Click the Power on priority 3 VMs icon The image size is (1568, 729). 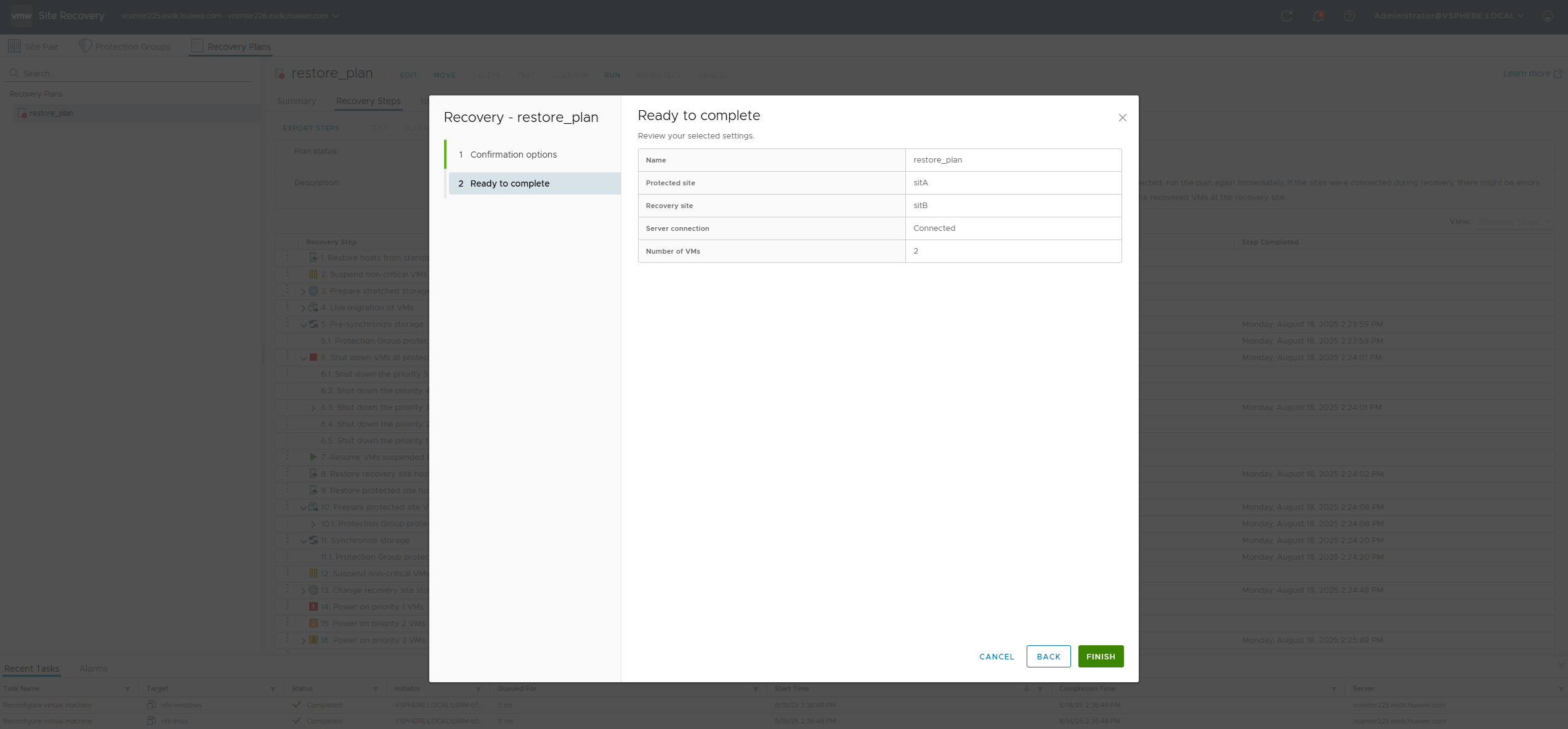[313, 640]
